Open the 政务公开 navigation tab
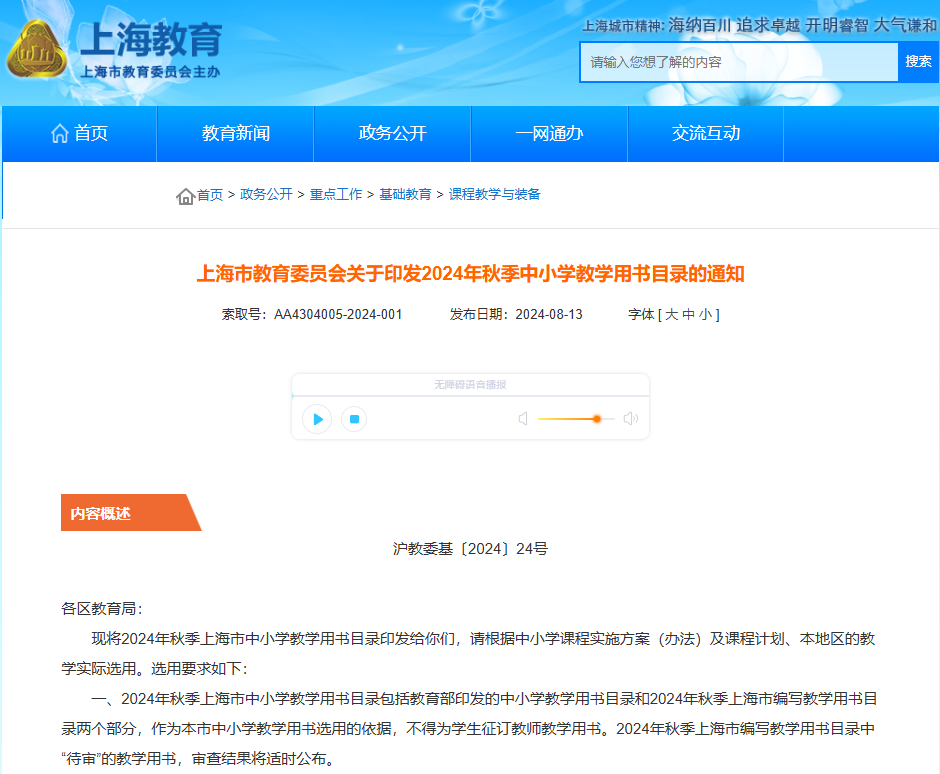Image resolution: width=940 pixels, height=774 pixels. pos(393,134)
